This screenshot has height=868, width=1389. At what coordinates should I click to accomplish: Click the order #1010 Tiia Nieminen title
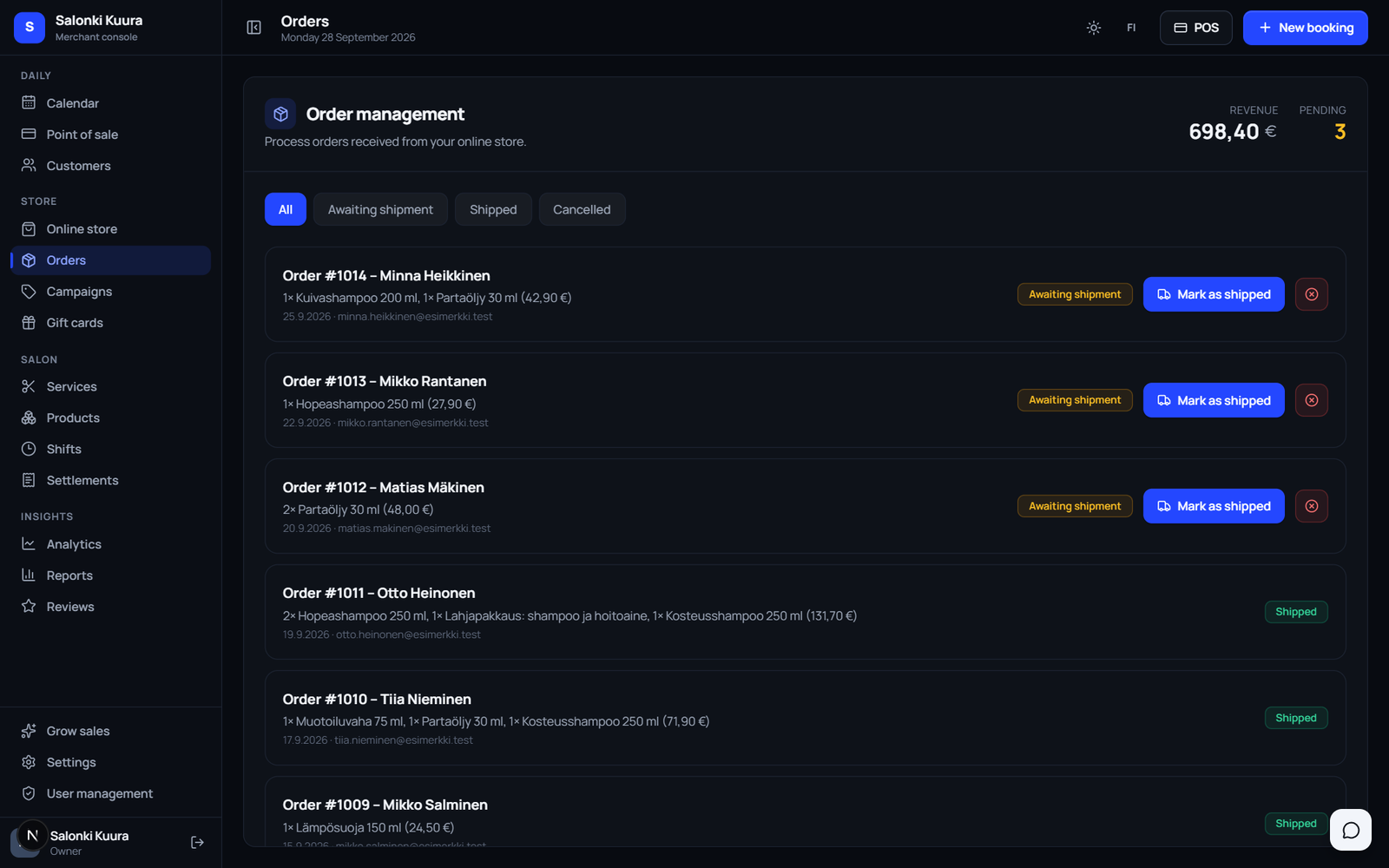coord(377,699)
